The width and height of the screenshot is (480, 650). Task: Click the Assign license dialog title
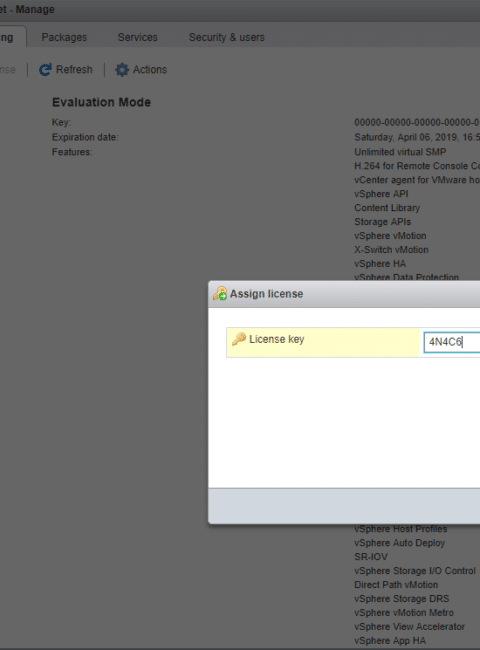point(267,294)
